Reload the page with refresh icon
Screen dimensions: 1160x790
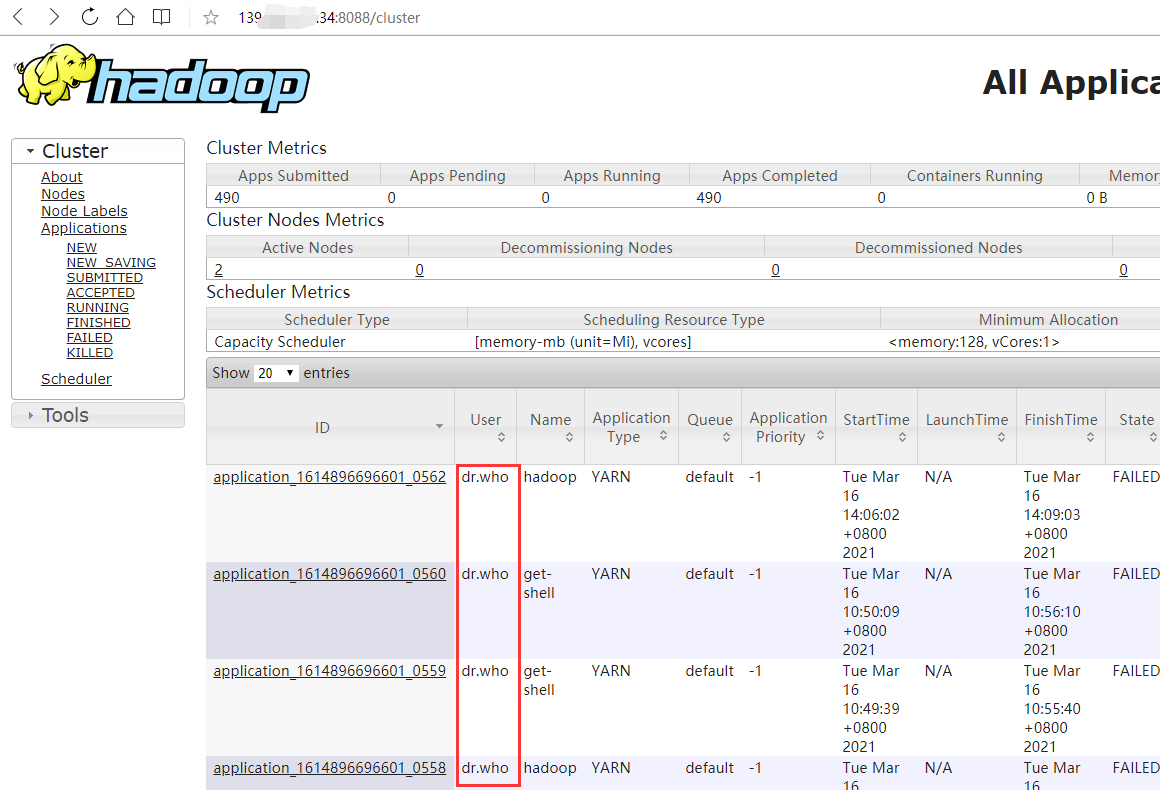click(89, 17)
